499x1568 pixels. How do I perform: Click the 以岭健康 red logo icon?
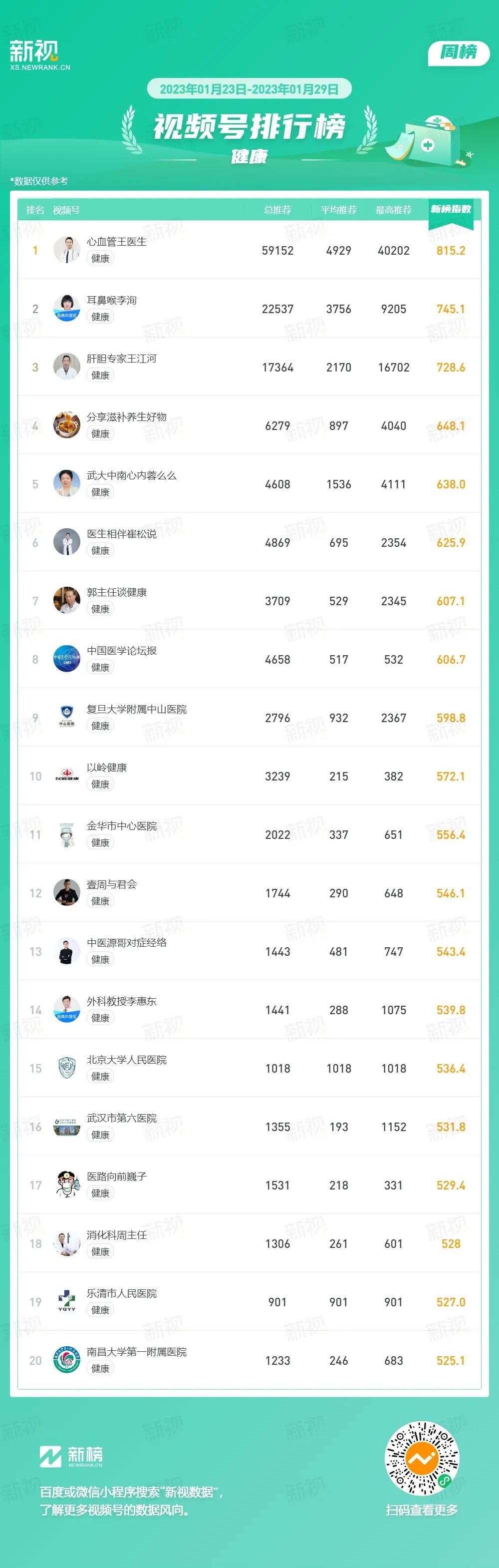67,776
